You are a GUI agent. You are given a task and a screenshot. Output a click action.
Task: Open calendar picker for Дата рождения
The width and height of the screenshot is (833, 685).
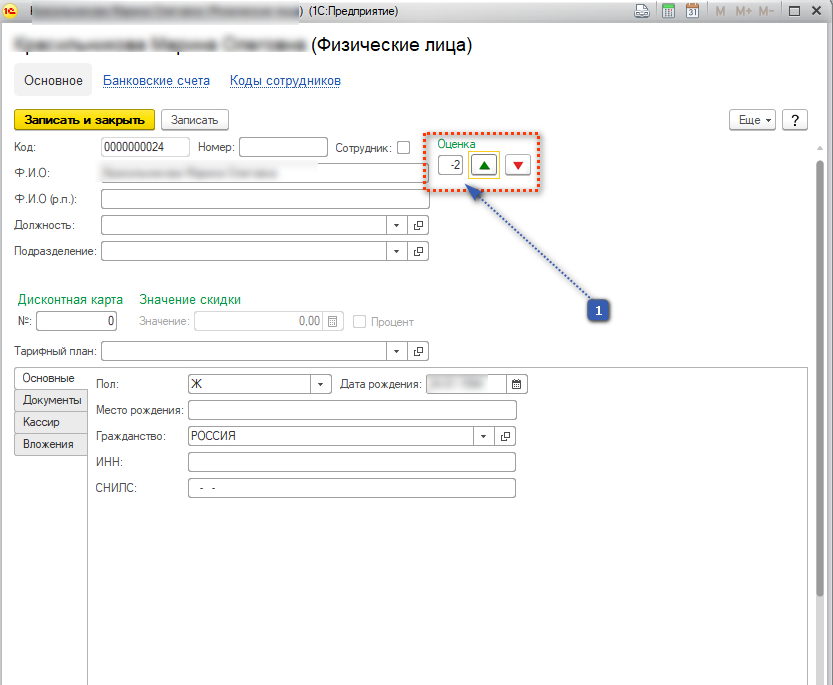pos(516,384)
